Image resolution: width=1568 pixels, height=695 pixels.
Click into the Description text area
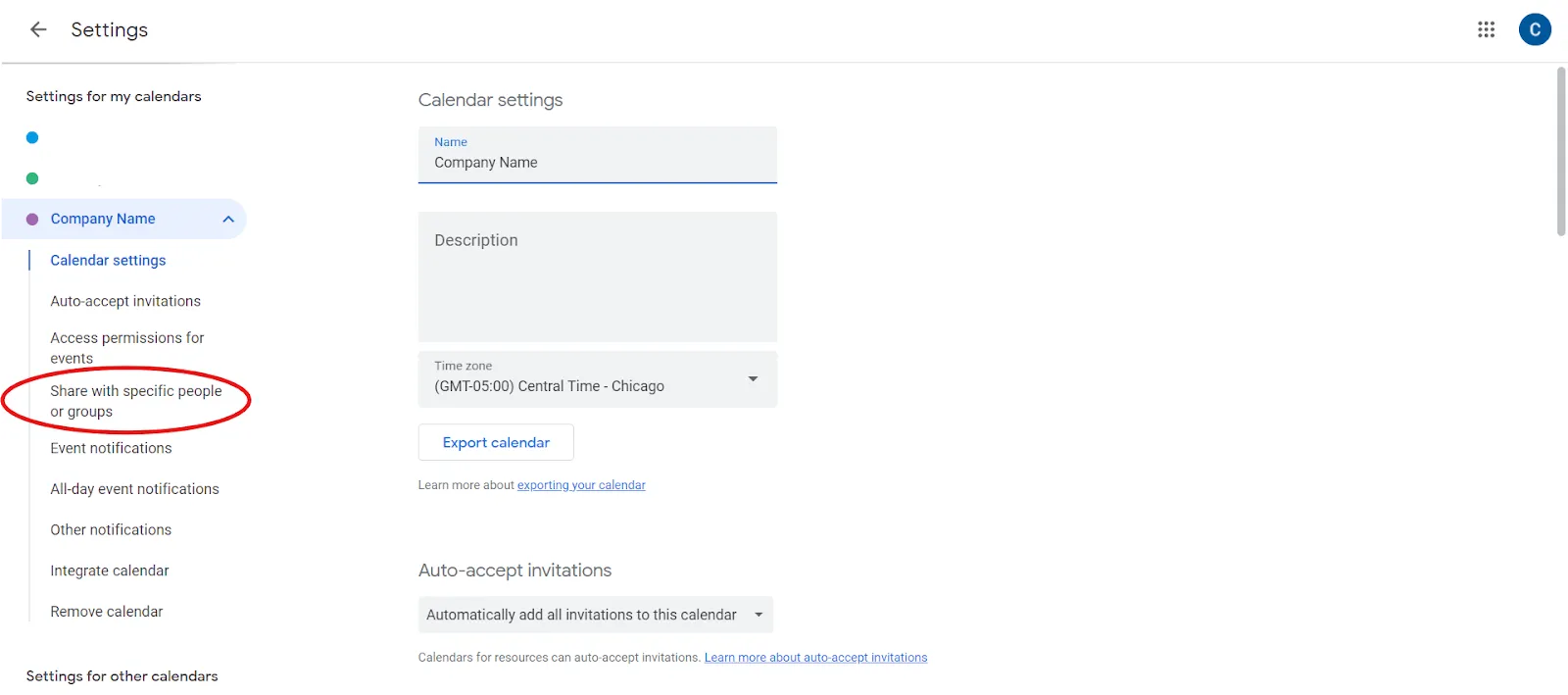coord(598,276)
